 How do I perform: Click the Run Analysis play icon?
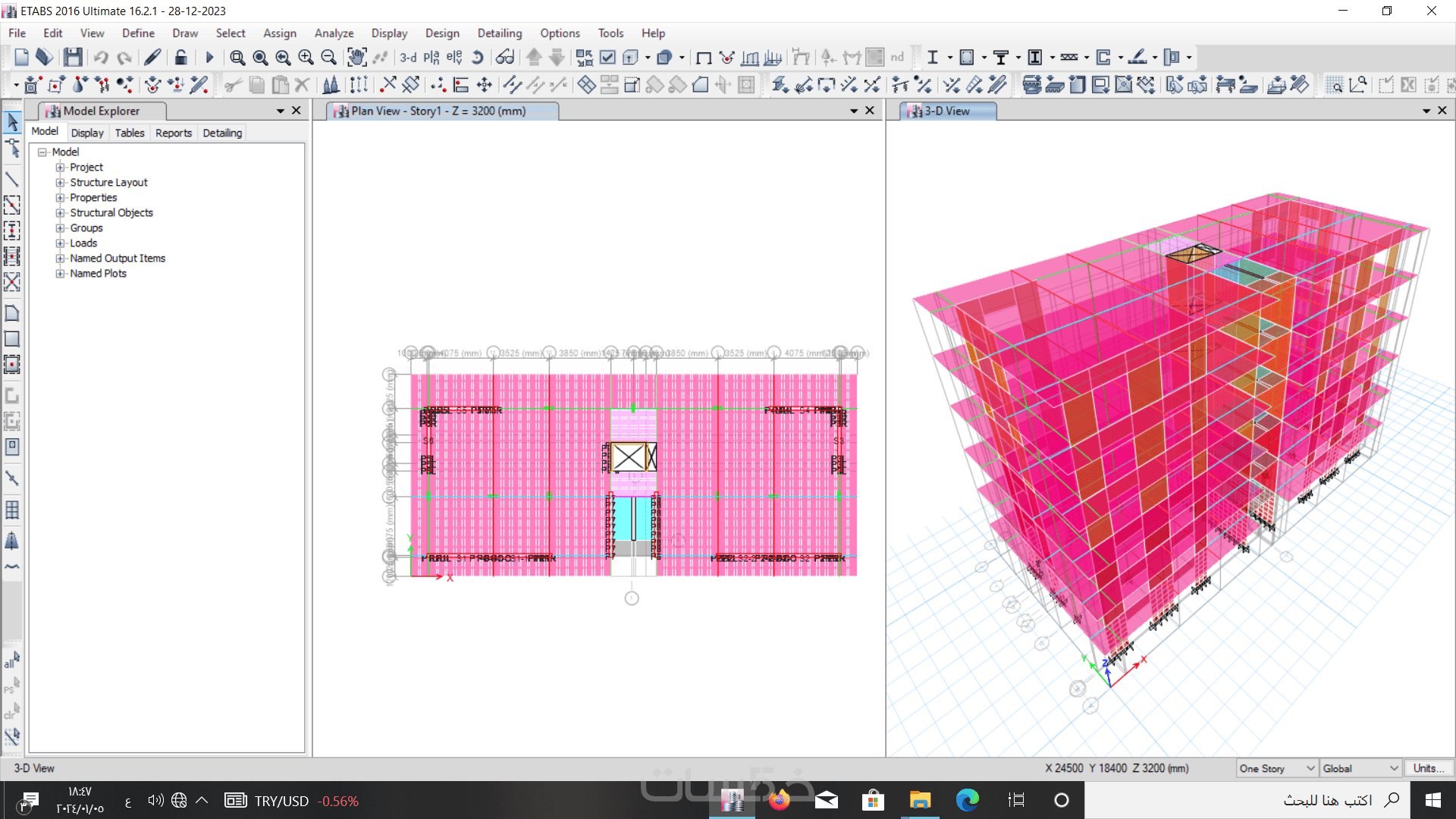210,57
